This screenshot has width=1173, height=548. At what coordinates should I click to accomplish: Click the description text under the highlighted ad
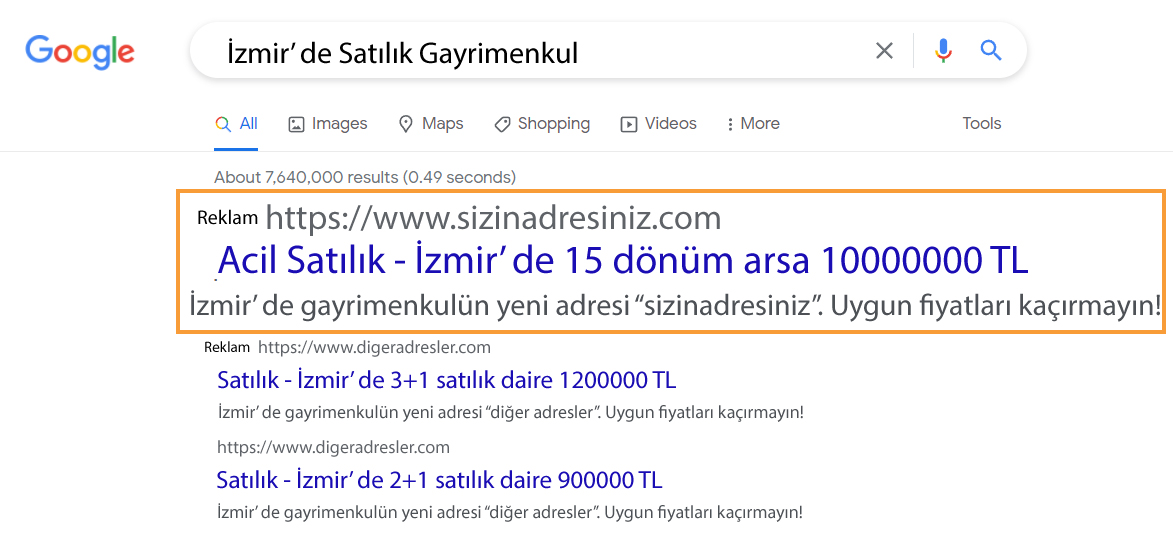pyautogui.click(x=674, y=306)
